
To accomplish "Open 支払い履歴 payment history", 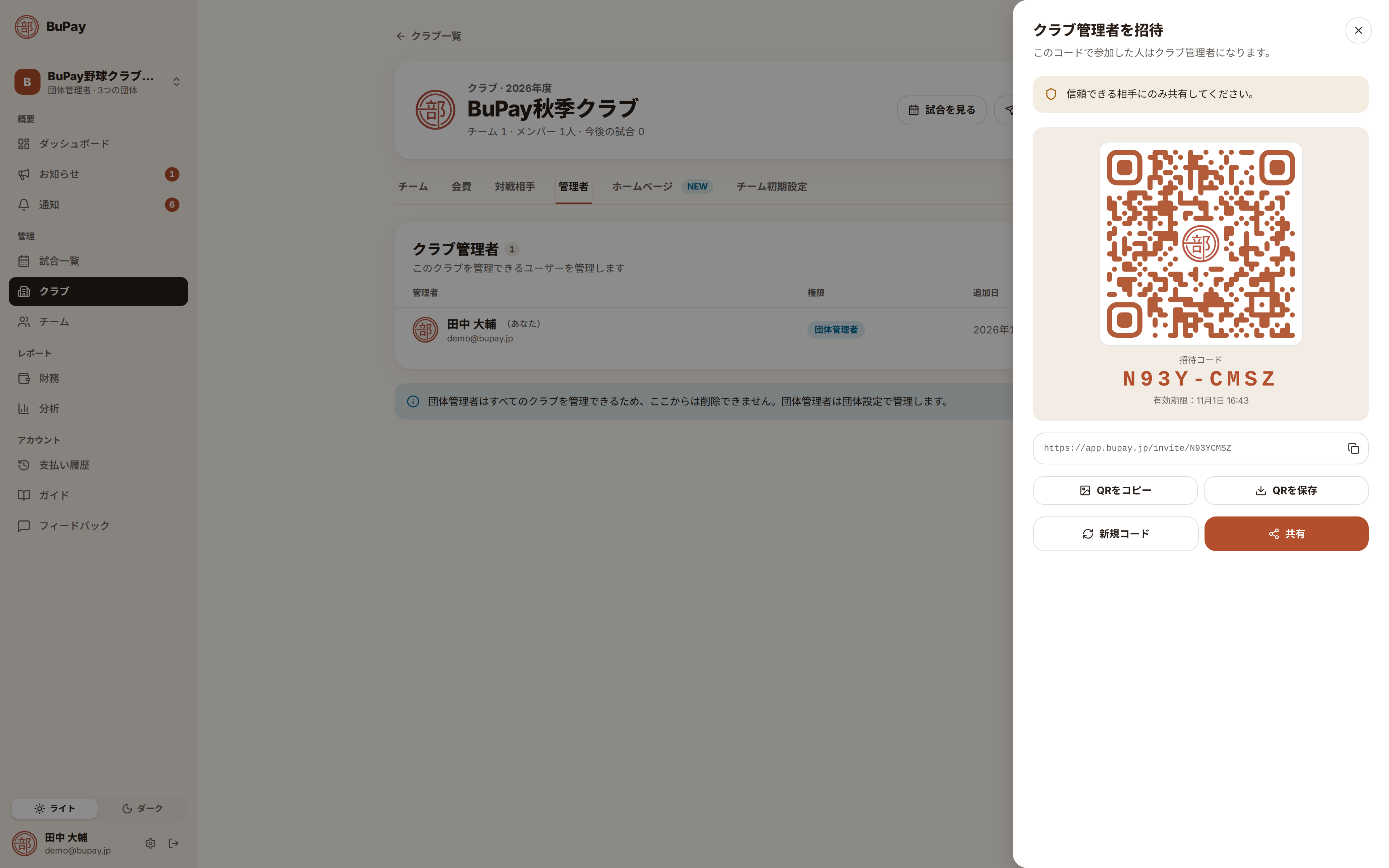I will (x=98, y=465).
